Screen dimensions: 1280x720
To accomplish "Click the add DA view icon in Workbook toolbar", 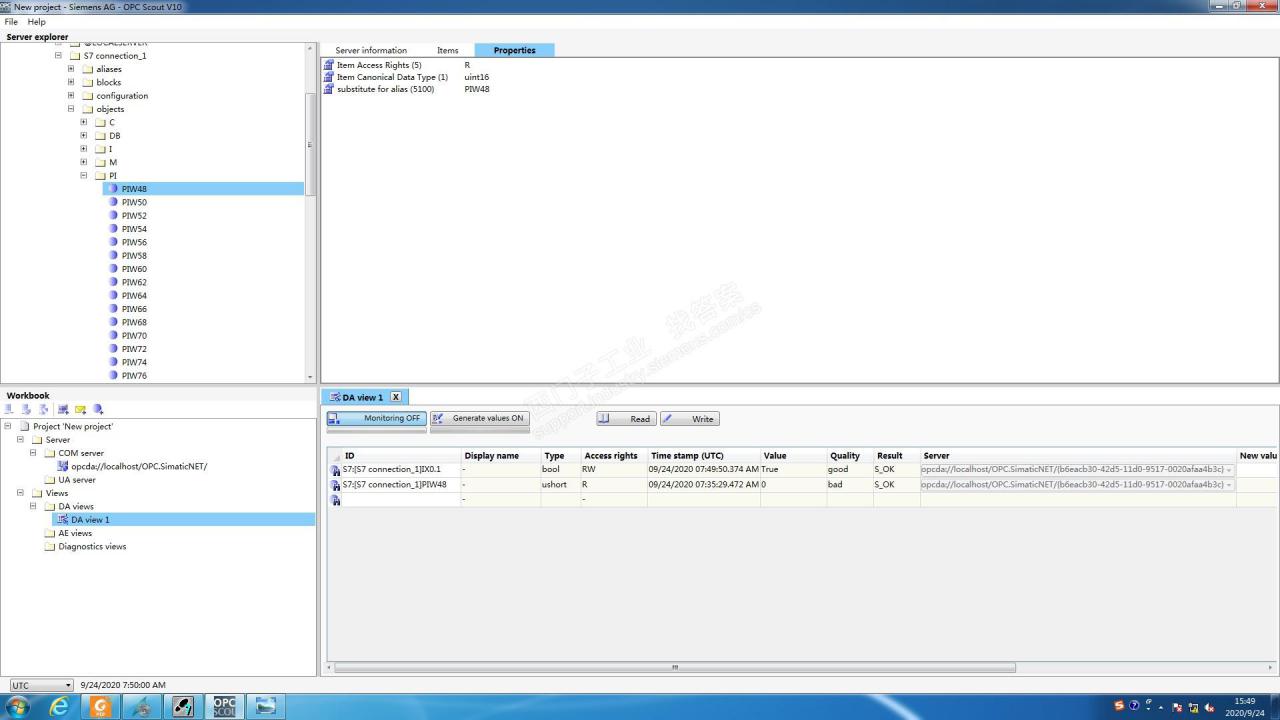I will (63, 409).
